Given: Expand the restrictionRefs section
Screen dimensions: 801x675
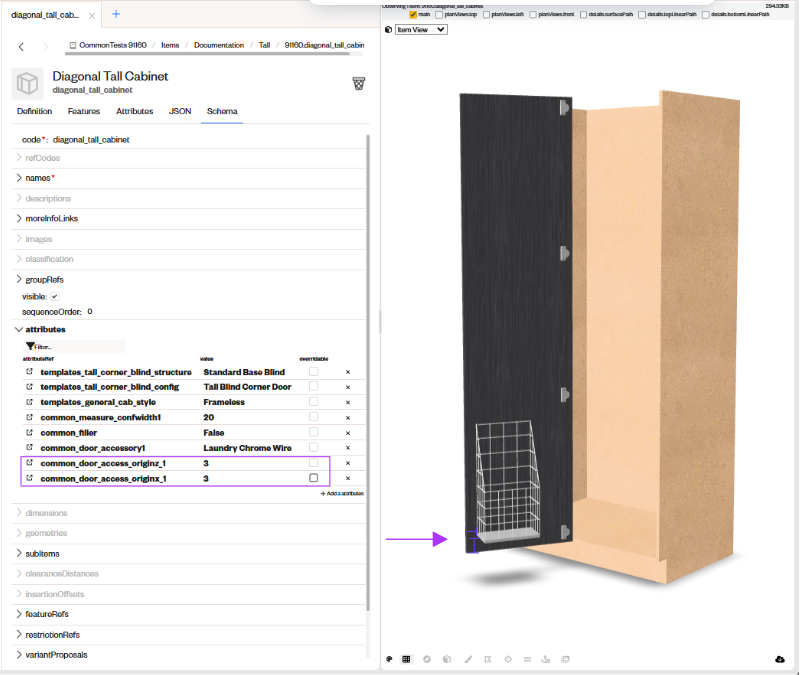Looking at the screenshot, I should point(19,634).
